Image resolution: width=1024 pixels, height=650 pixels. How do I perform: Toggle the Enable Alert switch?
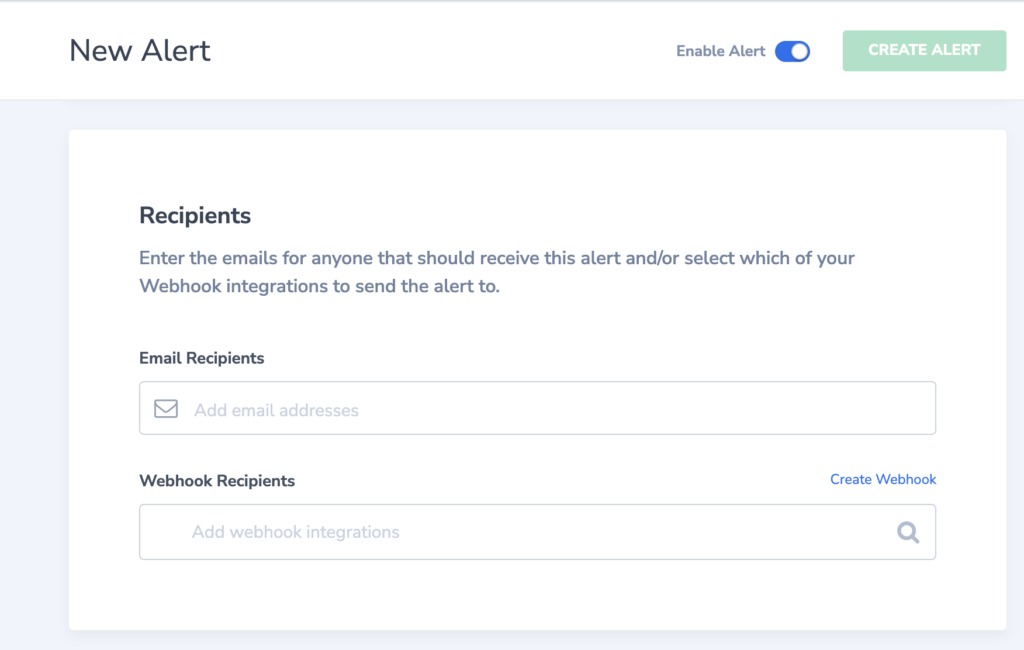792,52
